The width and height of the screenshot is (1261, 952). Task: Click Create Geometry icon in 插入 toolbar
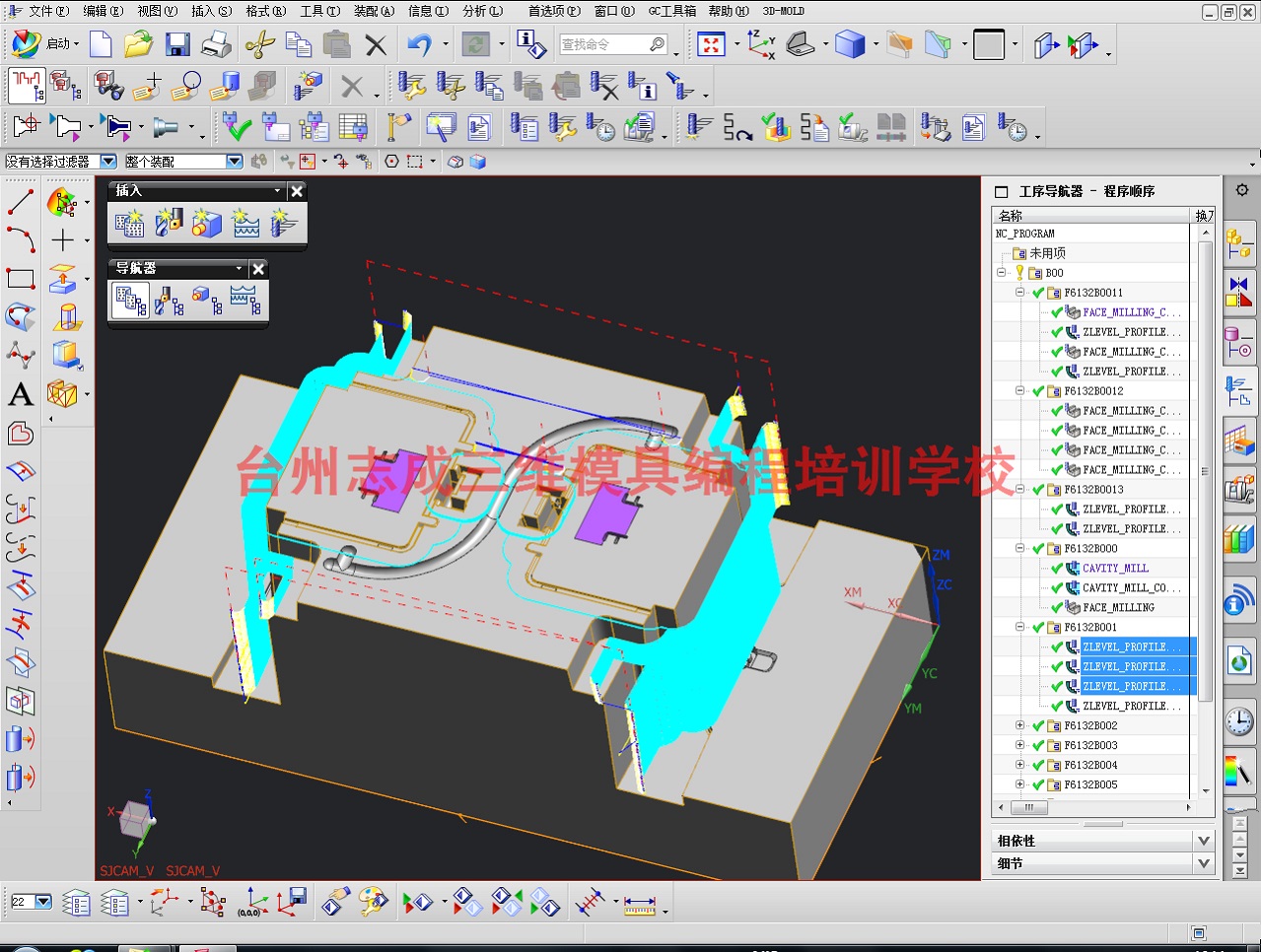(207, 223)
